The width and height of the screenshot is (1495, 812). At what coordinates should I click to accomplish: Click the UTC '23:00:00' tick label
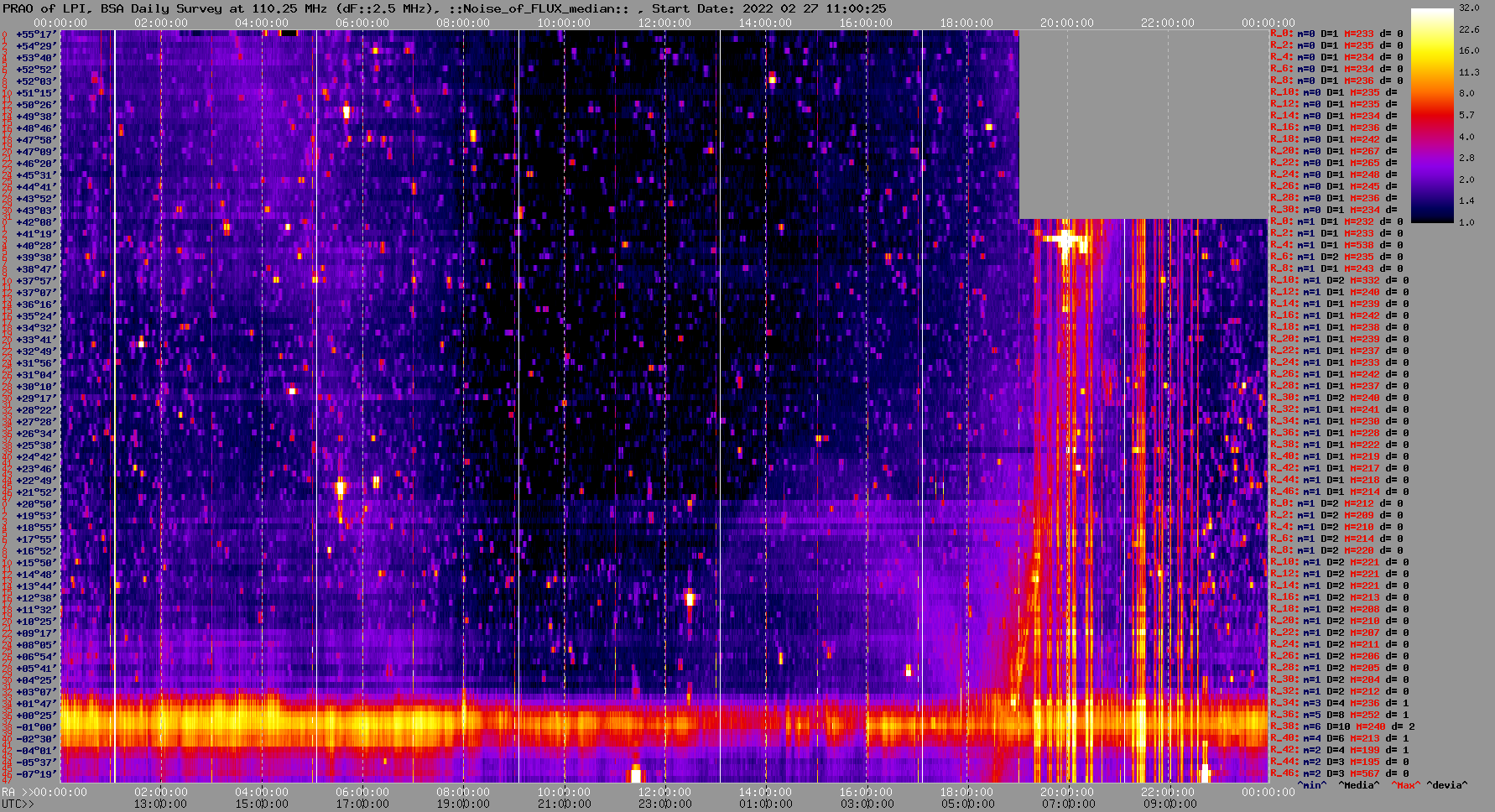664,804
